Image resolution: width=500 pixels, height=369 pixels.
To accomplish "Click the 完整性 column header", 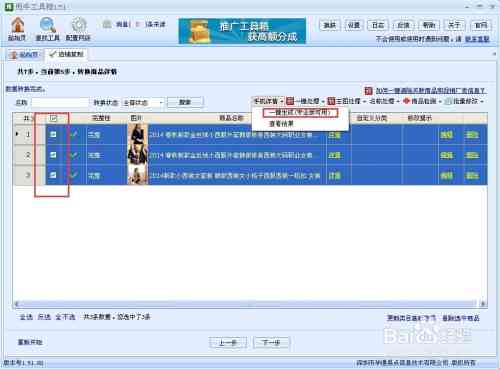I will [x=101, y=118].
